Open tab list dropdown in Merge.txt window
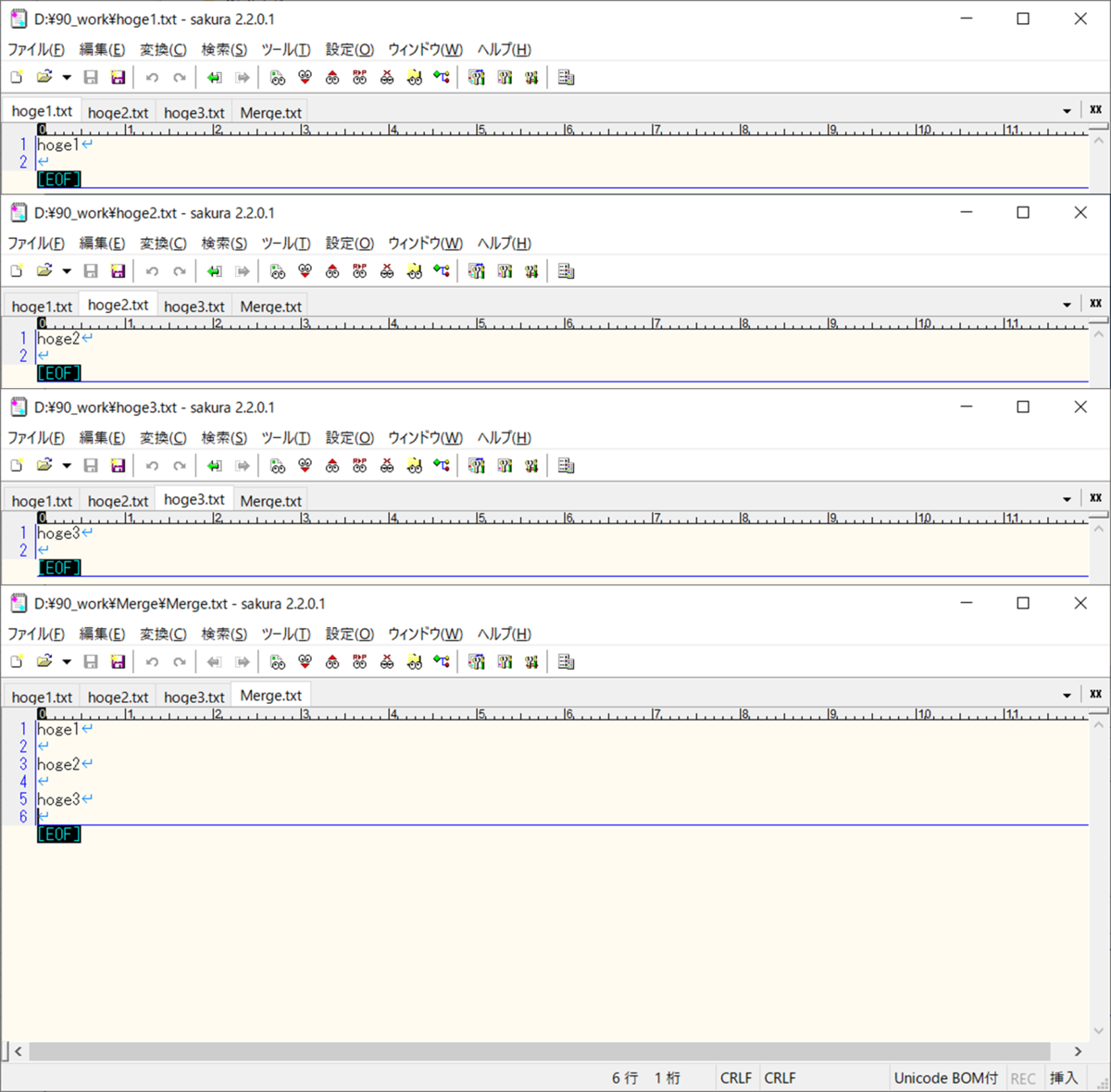Image resolution: width=1111 pixels, height=1092 pixels. click(1067, 696)
